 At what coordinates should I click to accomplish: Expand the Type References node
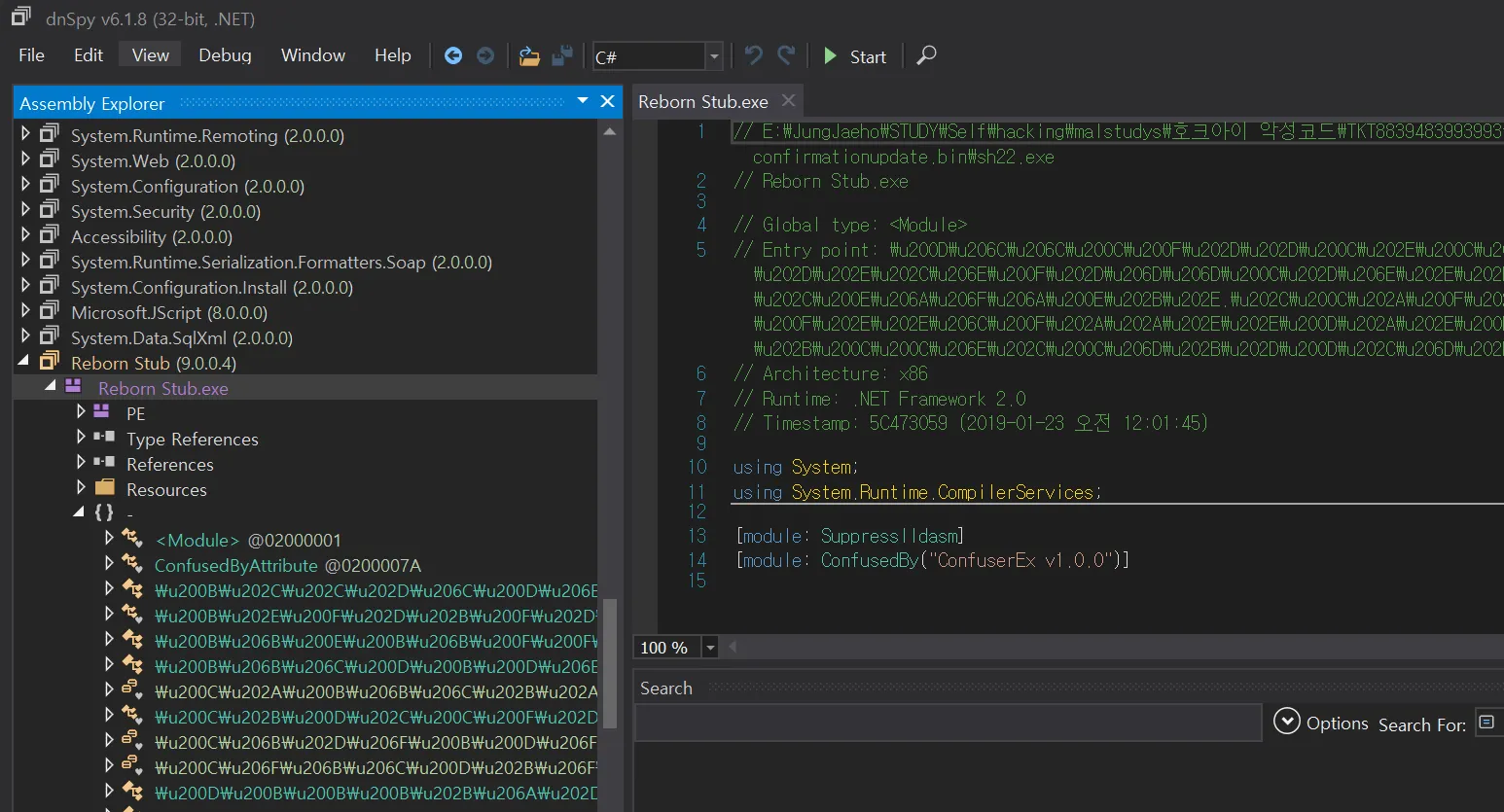82,438
